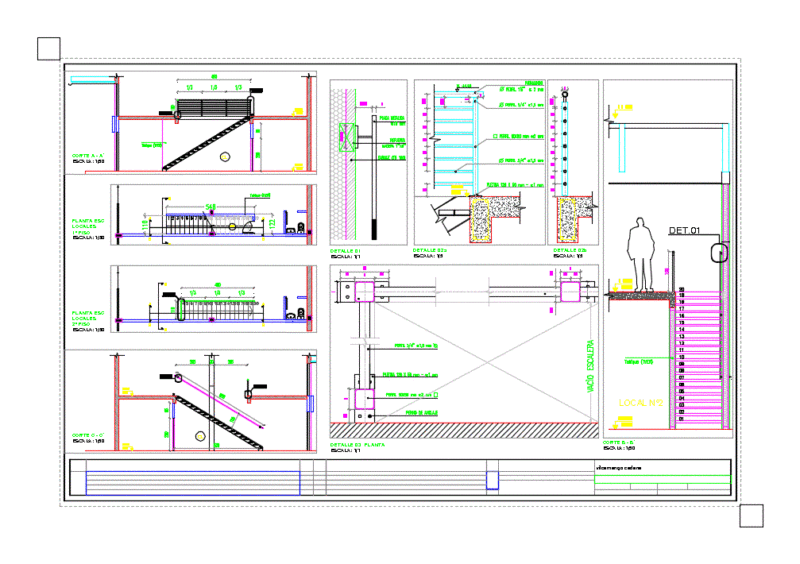Select the PLANTA ESC LOCALES 2º PISO label

click(88, 318)
